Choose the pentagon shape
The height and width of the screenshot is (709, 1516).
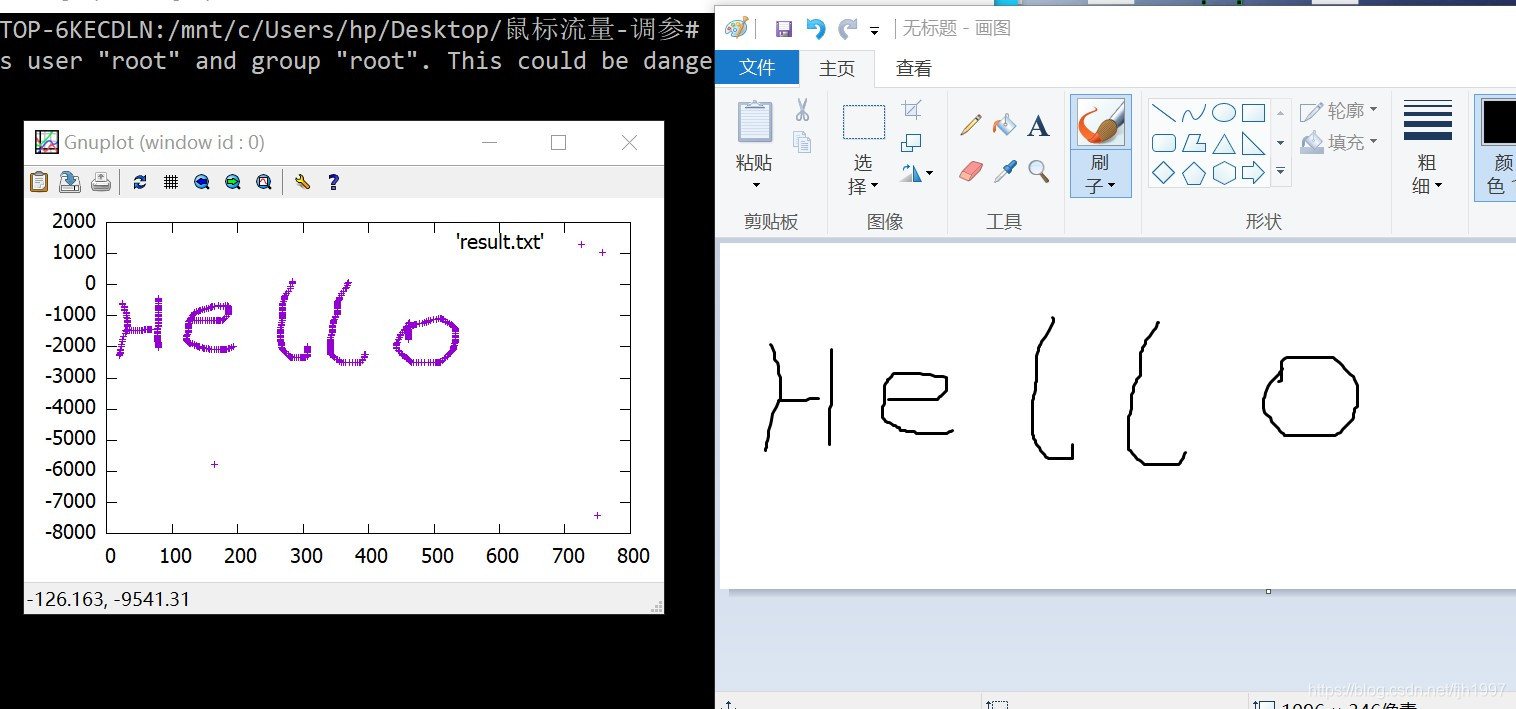pyautogui.click(x=1193, y=173)
